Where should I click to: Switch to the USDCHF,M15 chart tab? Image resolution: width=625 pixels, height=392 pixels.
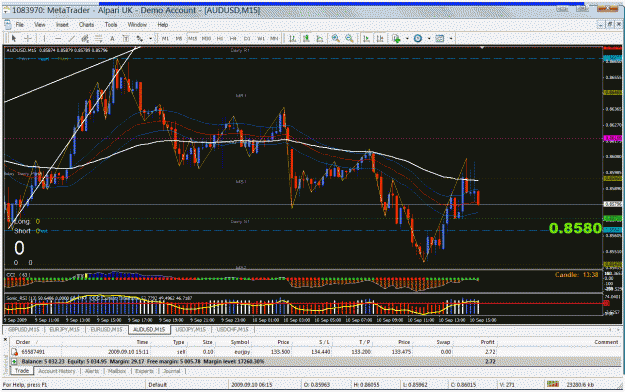tap(232, 329)
